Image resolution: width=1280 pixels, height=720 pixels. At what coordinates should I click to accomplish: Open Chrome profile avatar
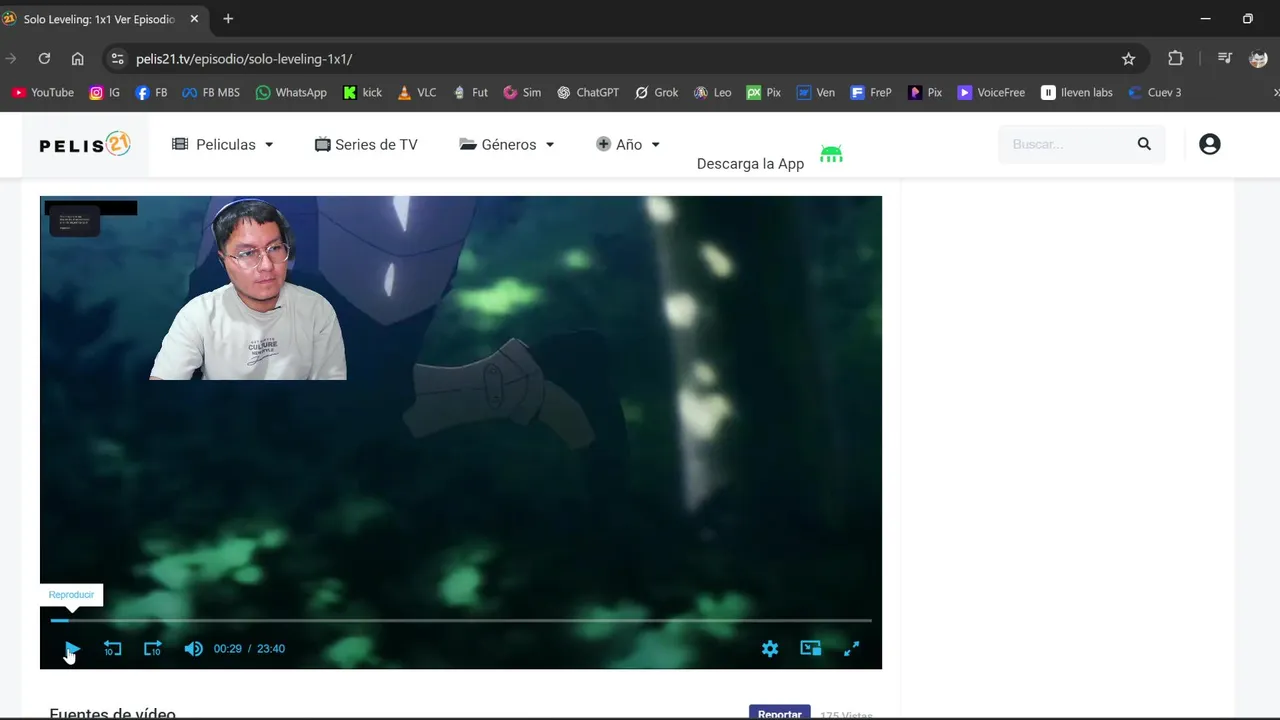(x=1258, y=59)
